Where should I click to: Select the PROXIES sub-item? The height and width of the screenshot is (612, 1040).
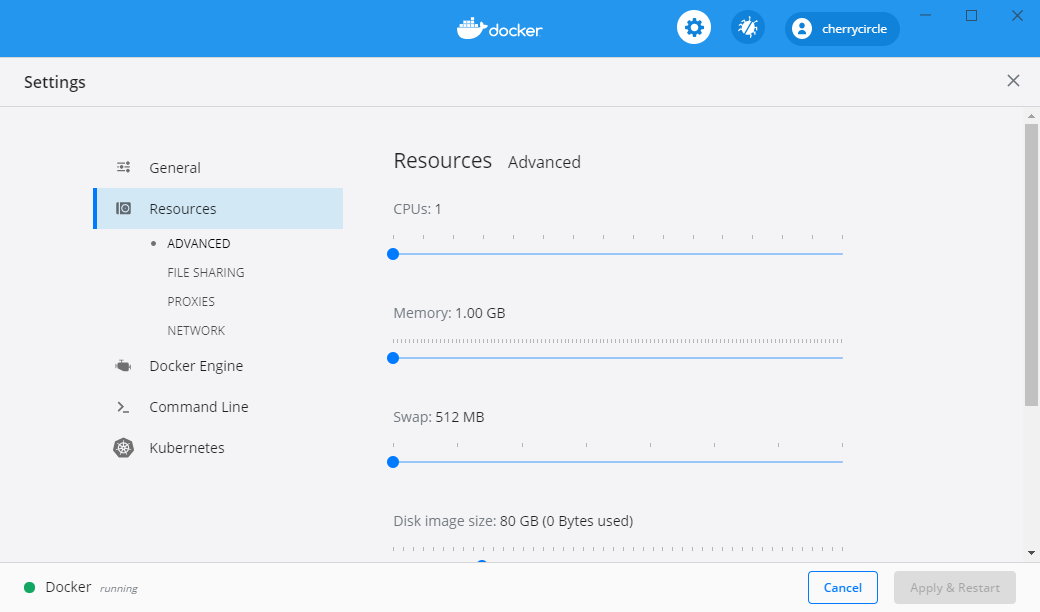pyautogui.click(x=191, y=302)
